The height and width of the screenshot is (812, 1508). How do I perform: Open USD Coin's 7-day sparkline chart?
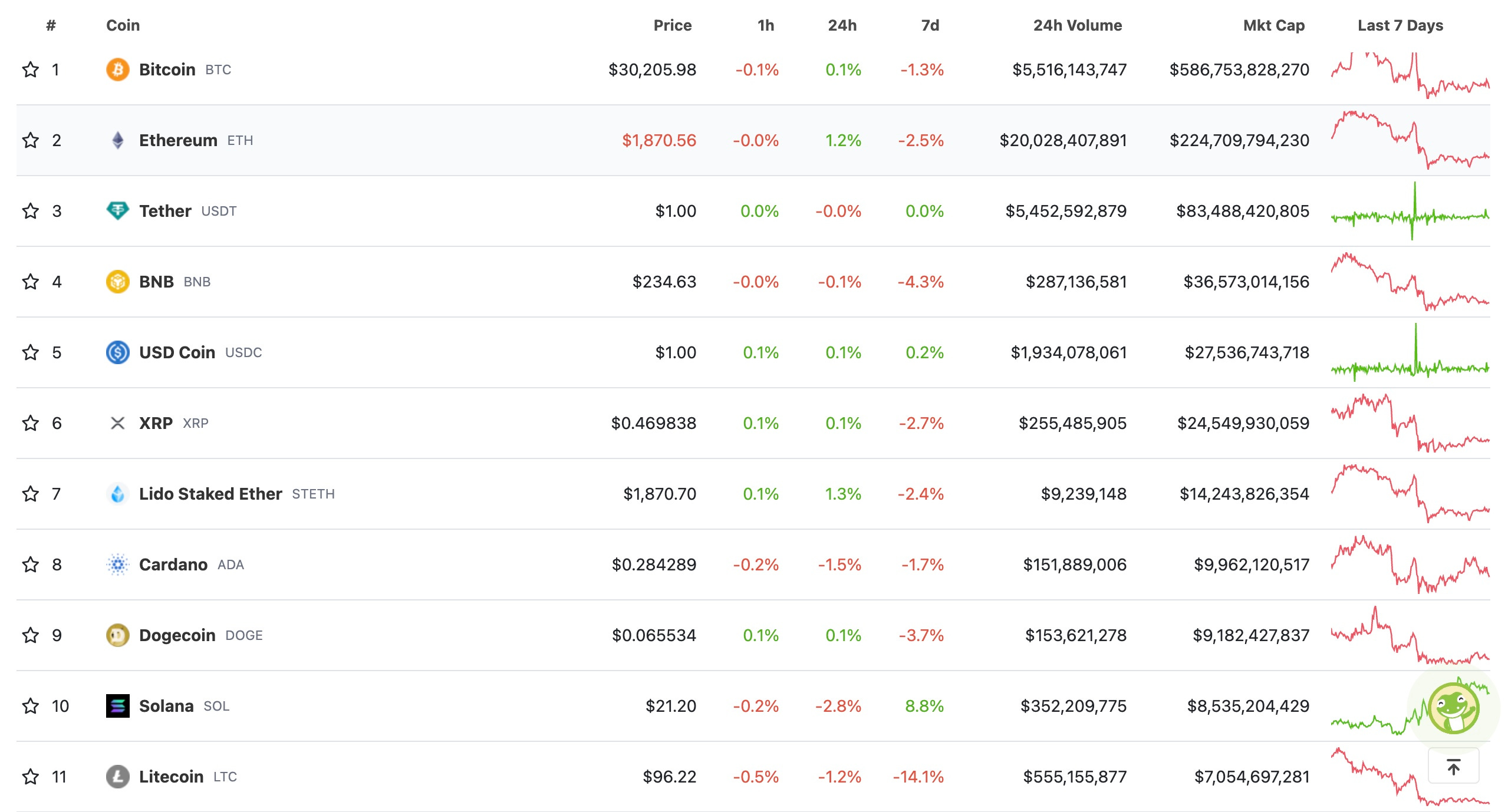pyautogui.click(x=1410, y=352)
